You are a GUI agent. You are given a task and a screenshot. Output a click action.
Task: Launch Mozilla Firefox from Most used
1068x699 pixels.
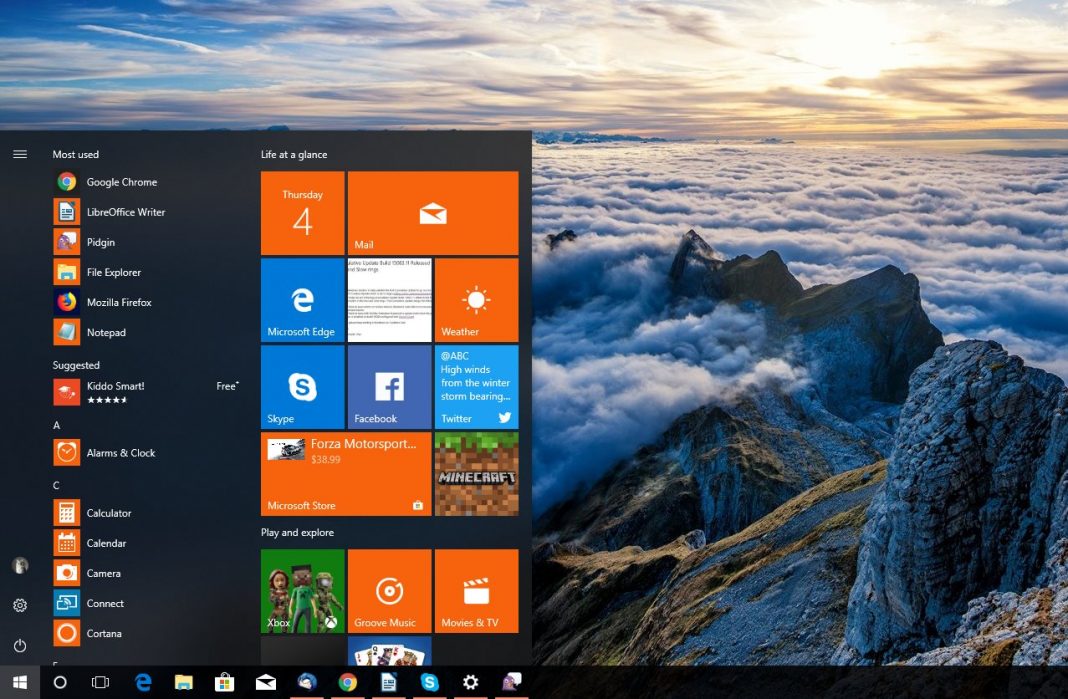coord(145,302)
